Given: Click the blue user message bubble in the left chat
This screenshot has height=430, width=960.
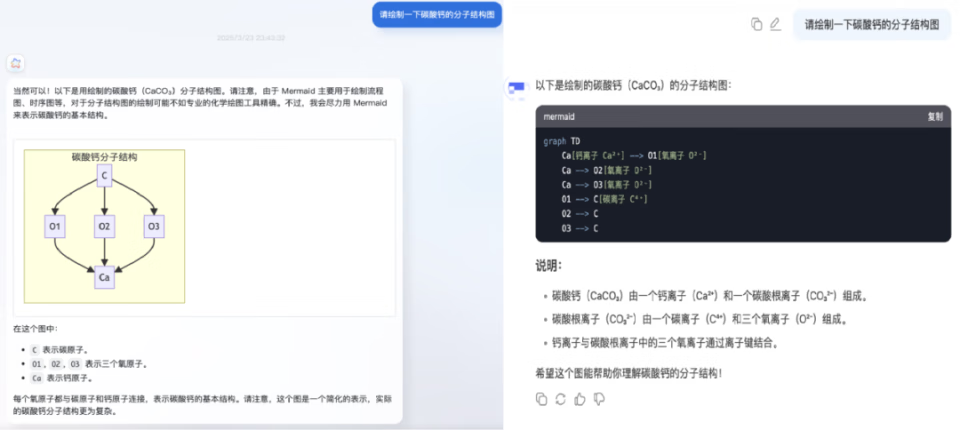Looking at the screenshot, I should tap(437, 15).
